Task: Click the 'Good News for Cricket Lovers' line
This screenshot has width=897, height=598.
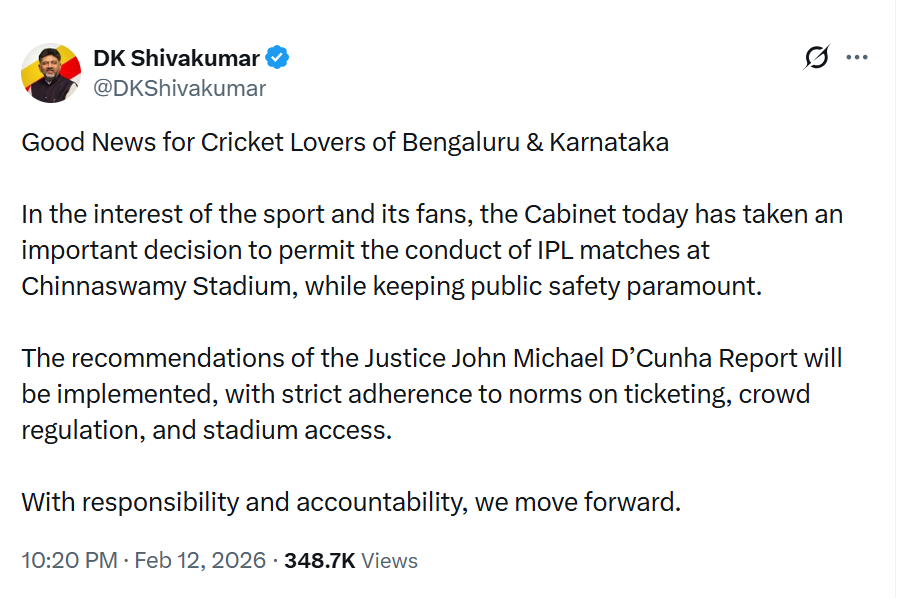Action: pyautogui.click(x=345, y=142)
